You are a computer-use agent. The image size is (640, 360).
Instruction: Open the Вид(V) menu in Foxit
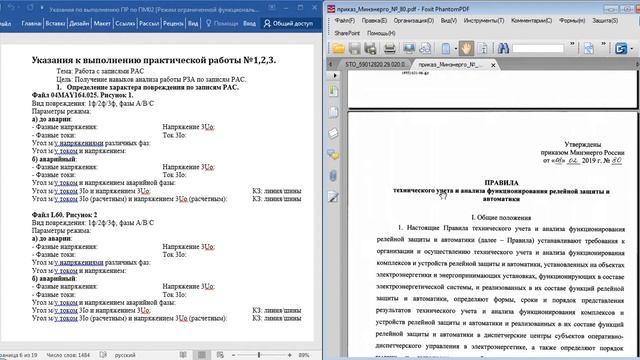(449, 20)
